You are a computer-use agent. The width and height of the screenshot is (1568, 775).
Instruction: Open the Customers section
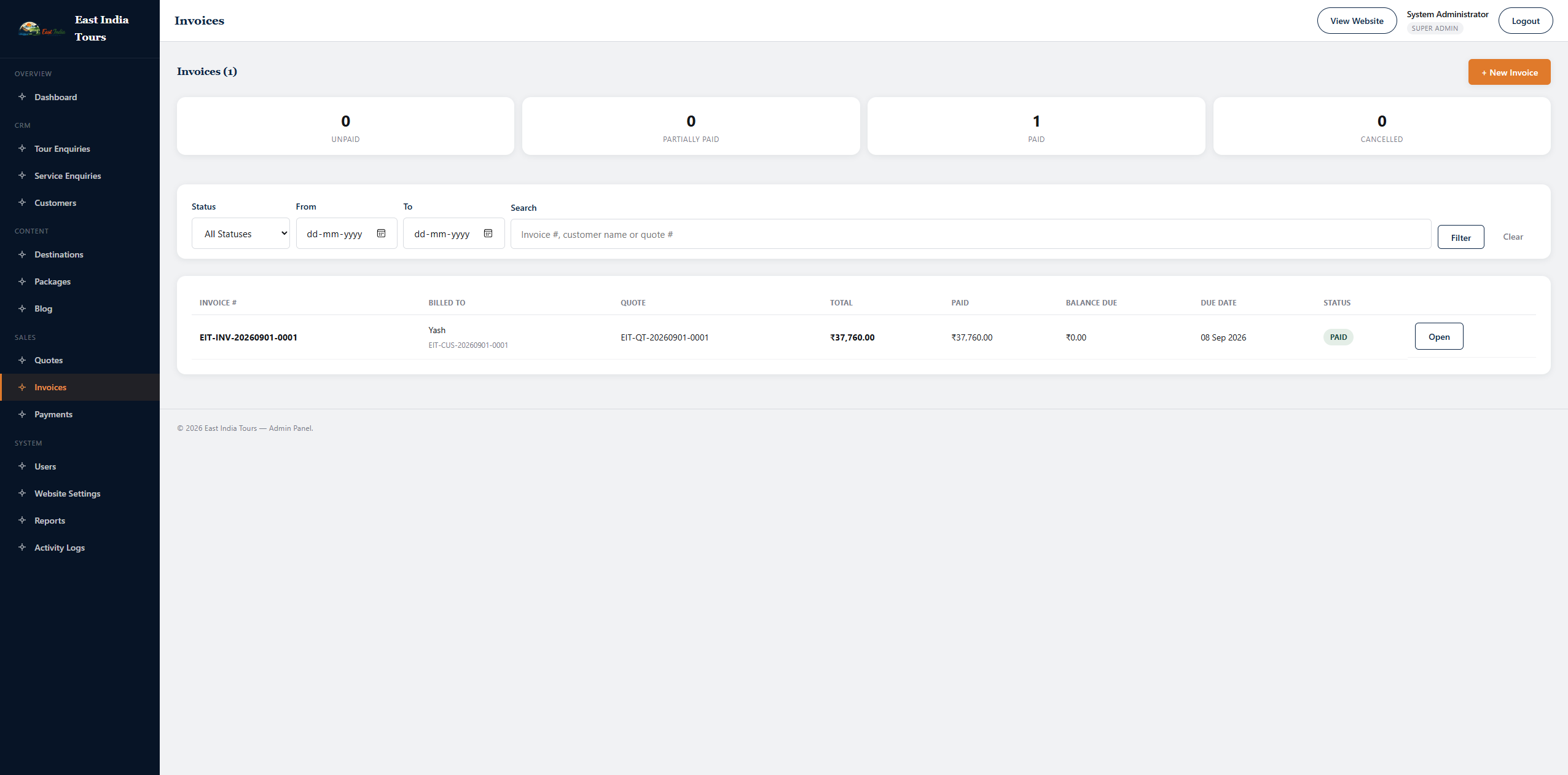click(x=80, y=203)
